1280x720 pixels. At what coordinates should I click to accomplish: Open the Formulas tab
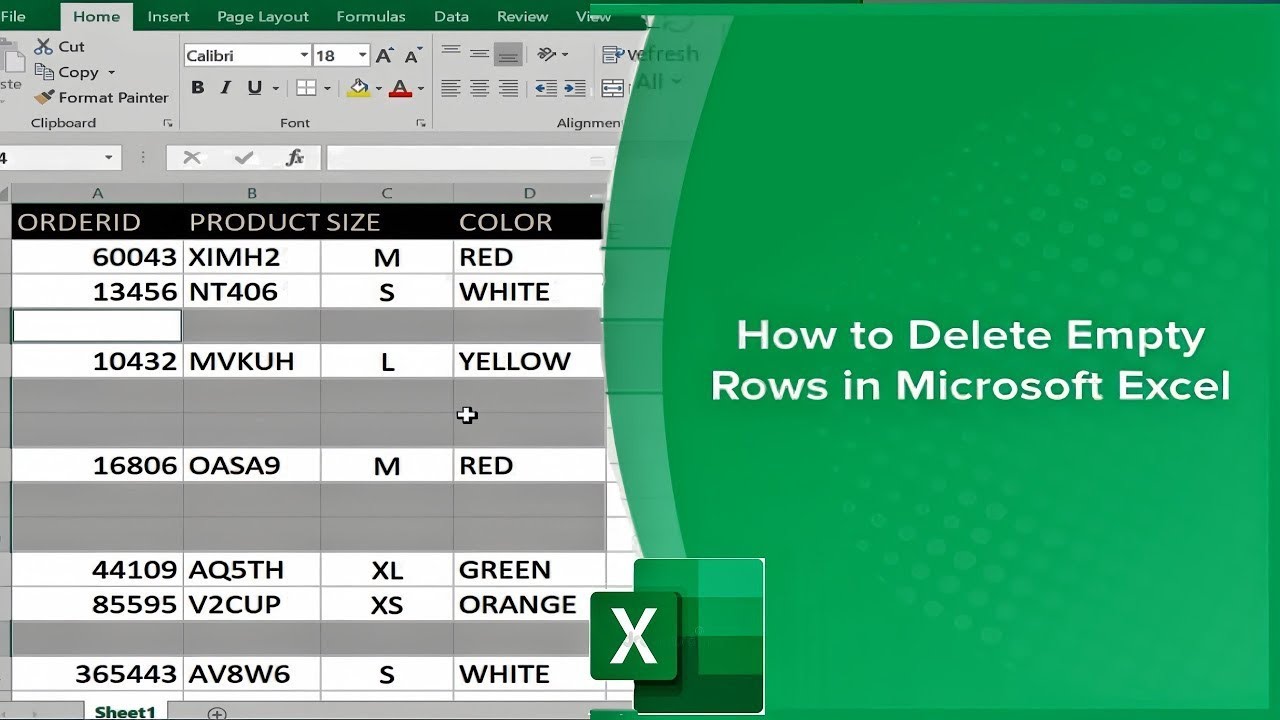(371, 16)
